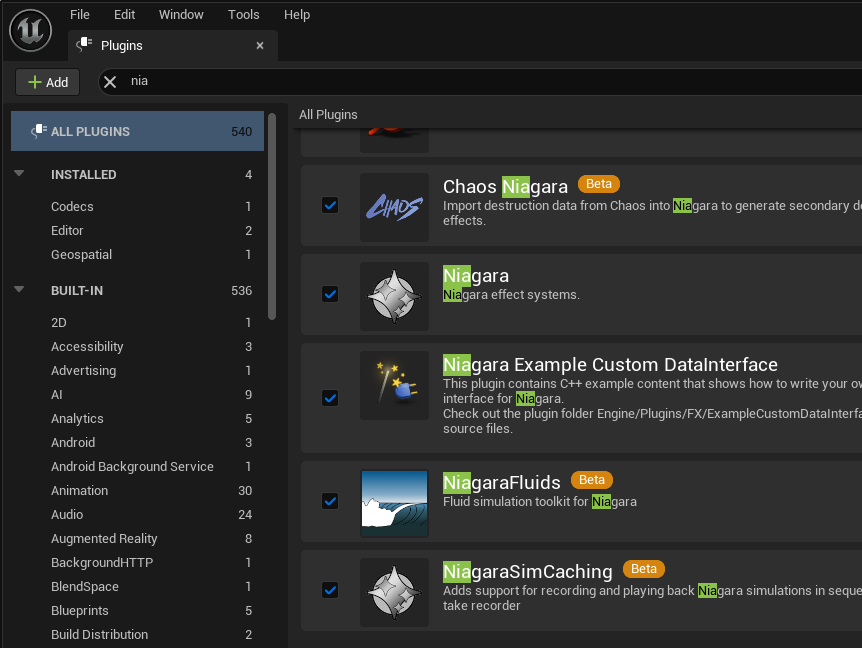
Task: Close the Plugins tab
Action: (260, 46)
